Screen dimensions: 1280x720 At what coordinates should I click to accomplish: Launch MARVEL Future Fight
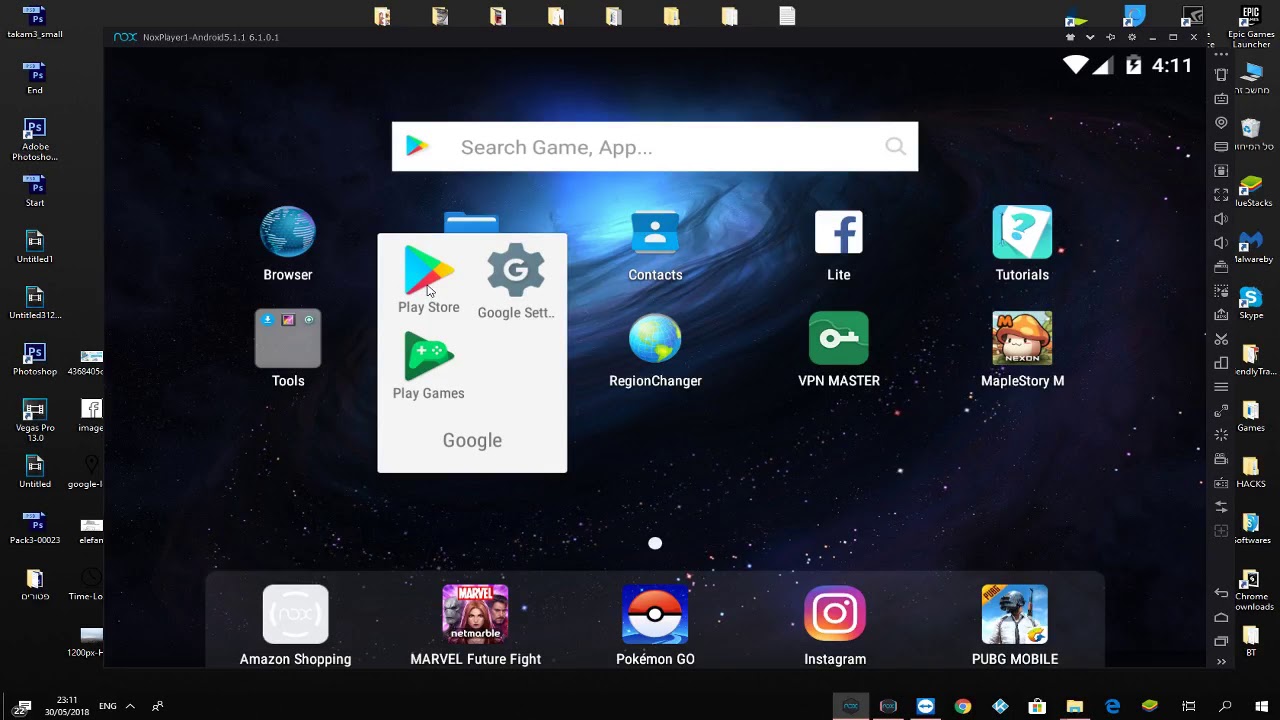475,626
